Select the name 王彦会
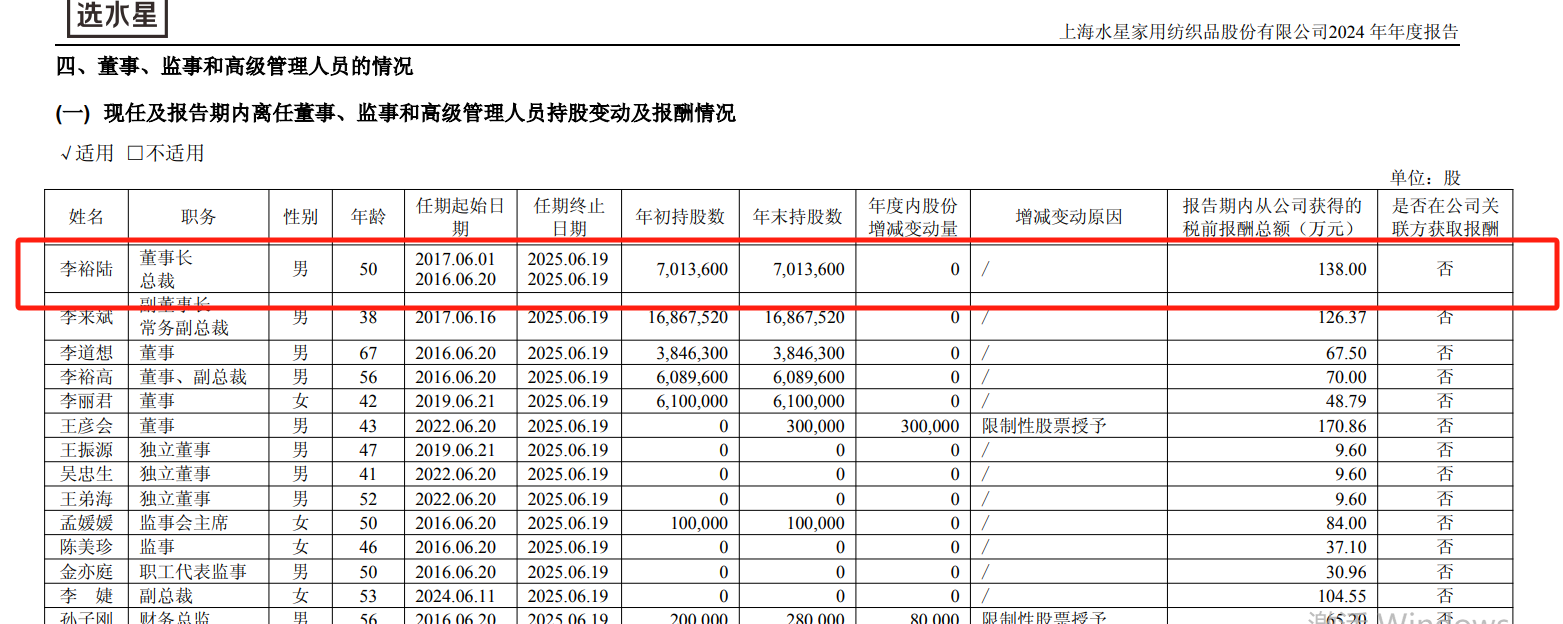 [x=87, y=426]
